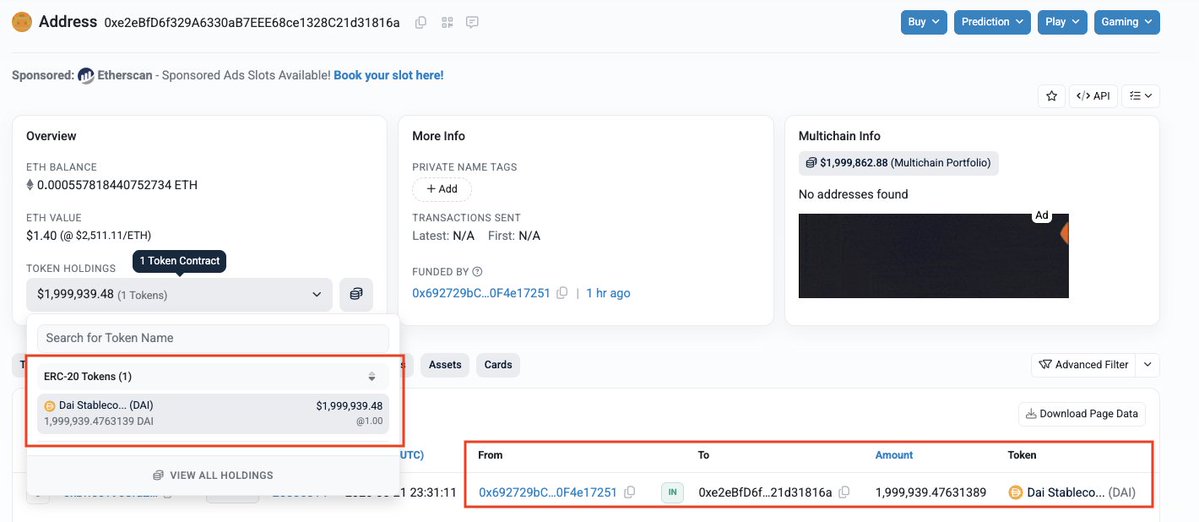Open the address comment icon

(473, 22)
